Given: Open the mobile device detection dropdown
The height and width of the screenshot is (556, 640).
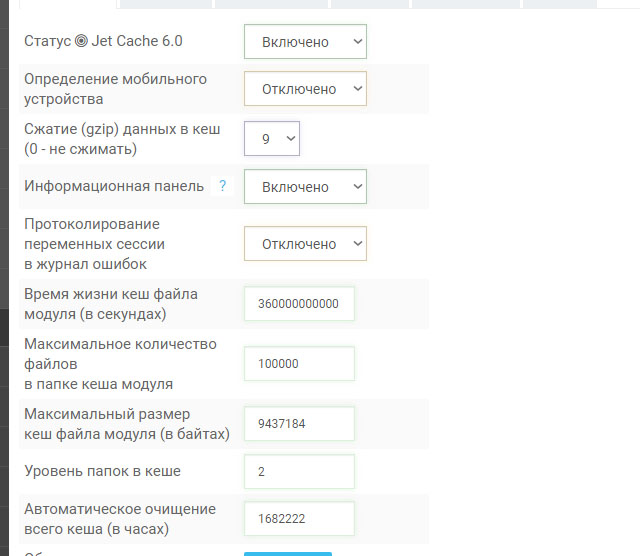Looking at the screenshot, I should pyautogui.click(x=305, y=89).
